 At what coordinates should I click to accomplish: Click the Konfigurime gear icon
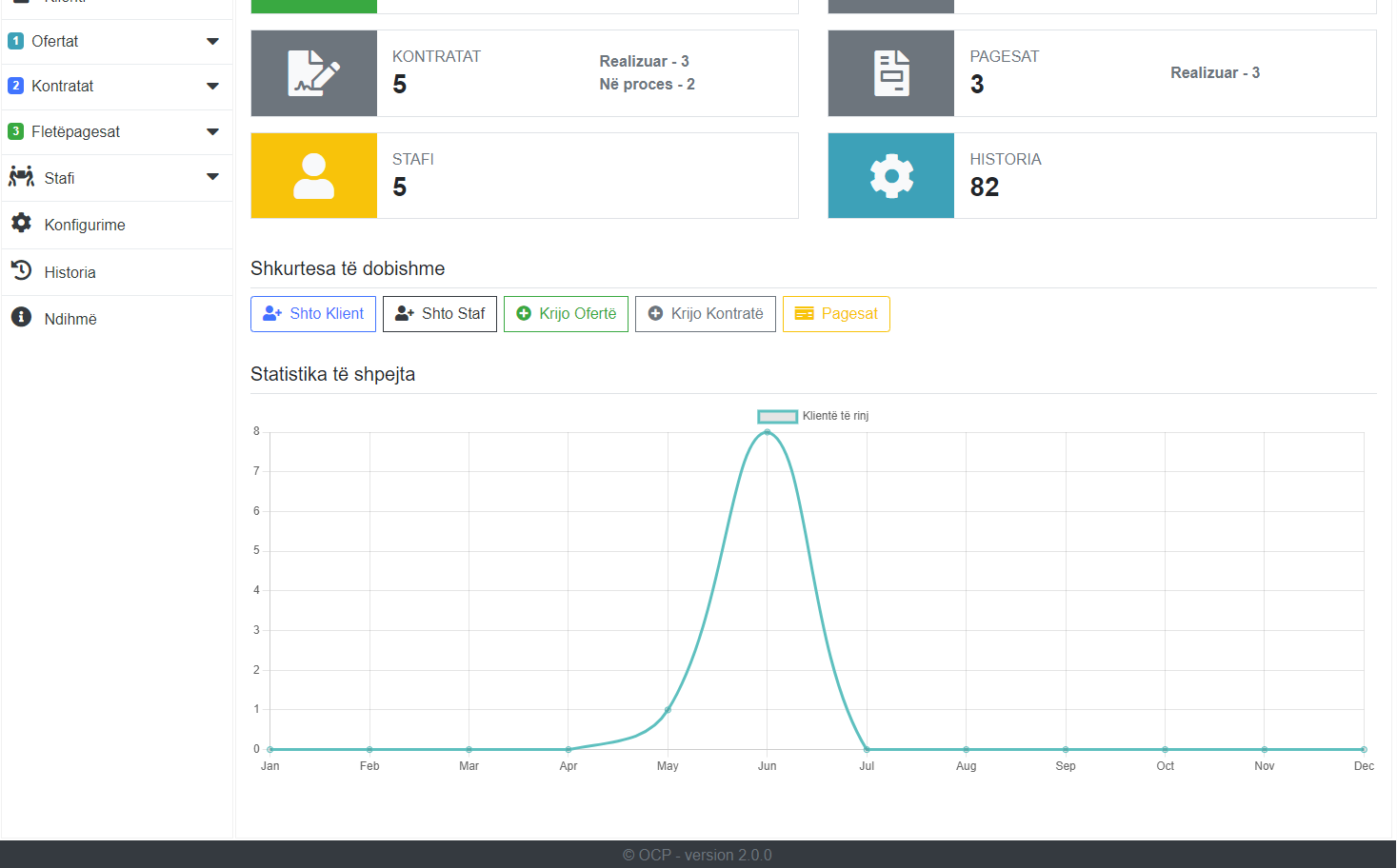[x=21, y=223]
